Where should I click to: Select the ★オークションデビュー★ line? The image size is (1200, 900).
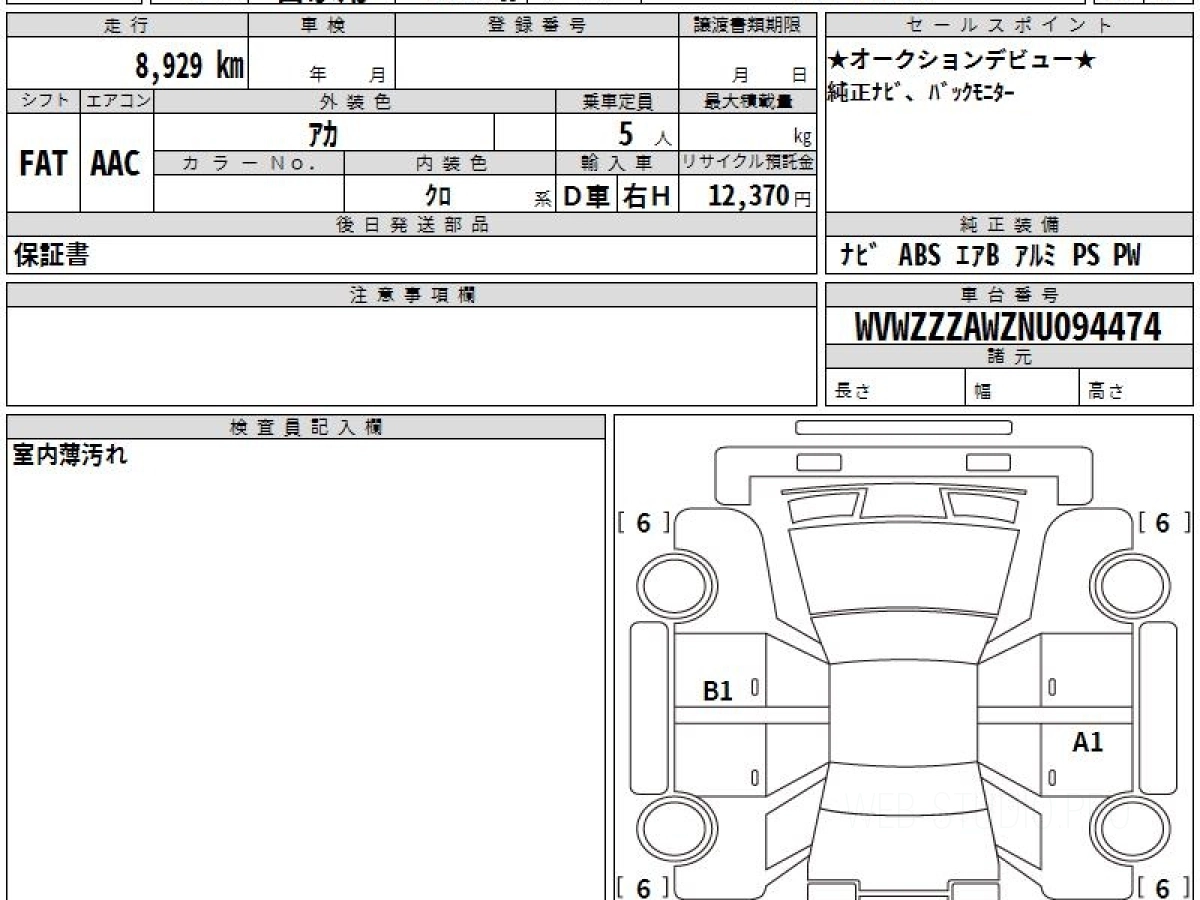click(962, 61)
